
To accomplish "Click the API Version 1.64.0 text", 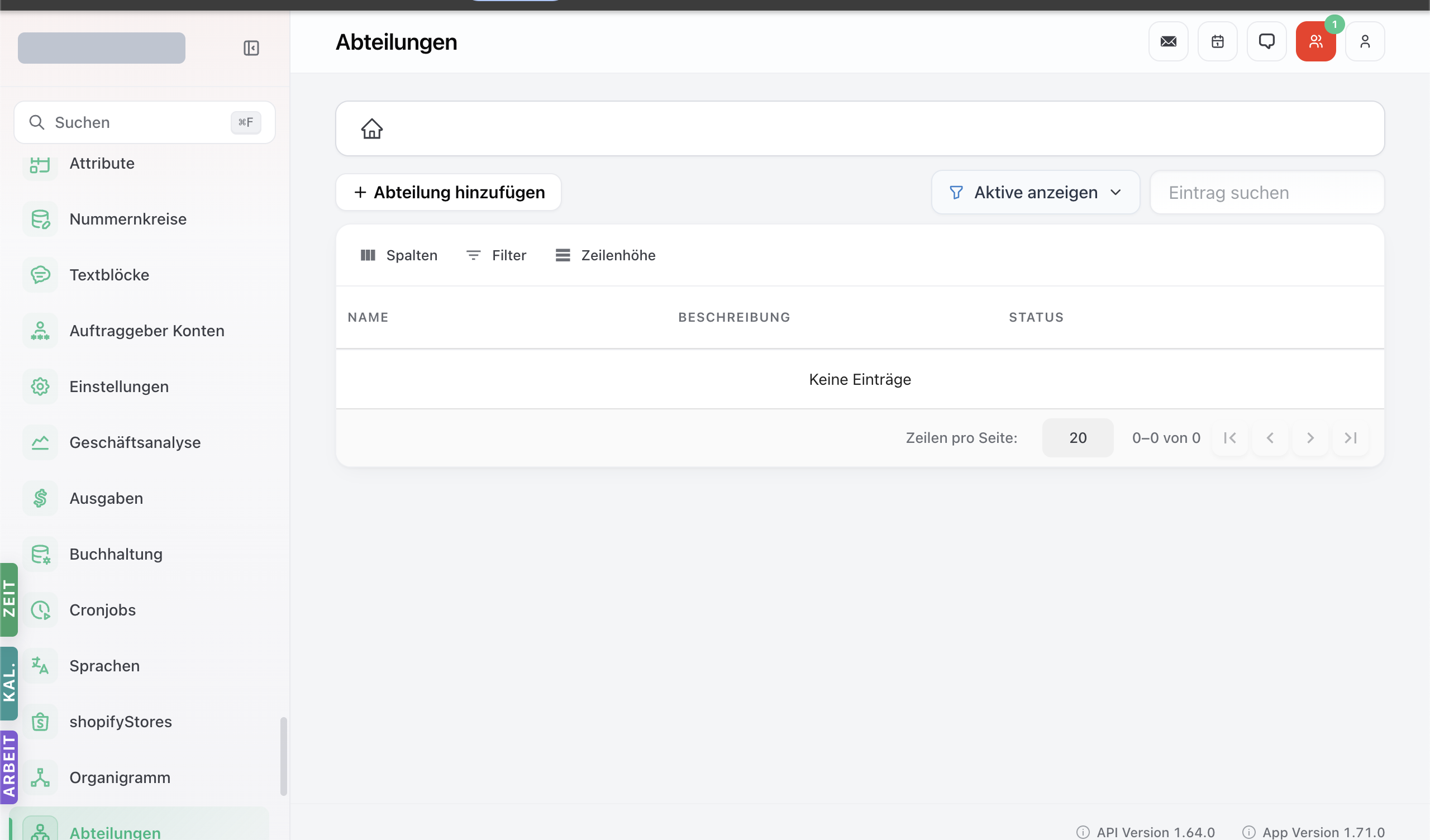I will pos(1155,832).
